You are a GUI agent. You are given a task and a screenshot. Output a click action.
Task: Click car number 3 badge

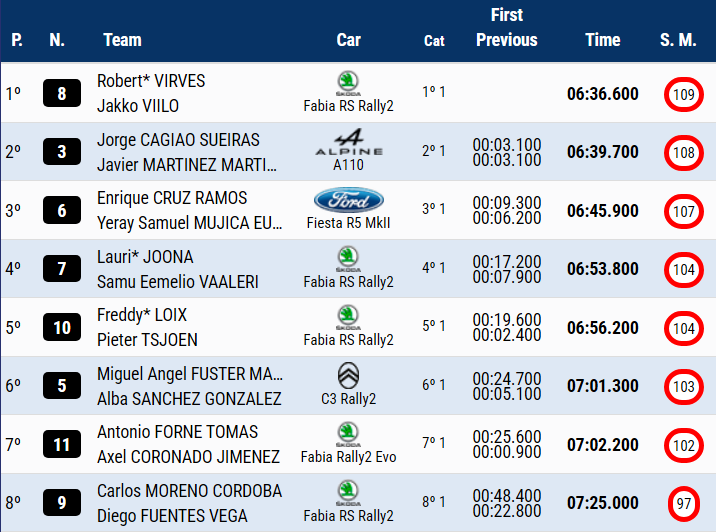coord(62,152)
